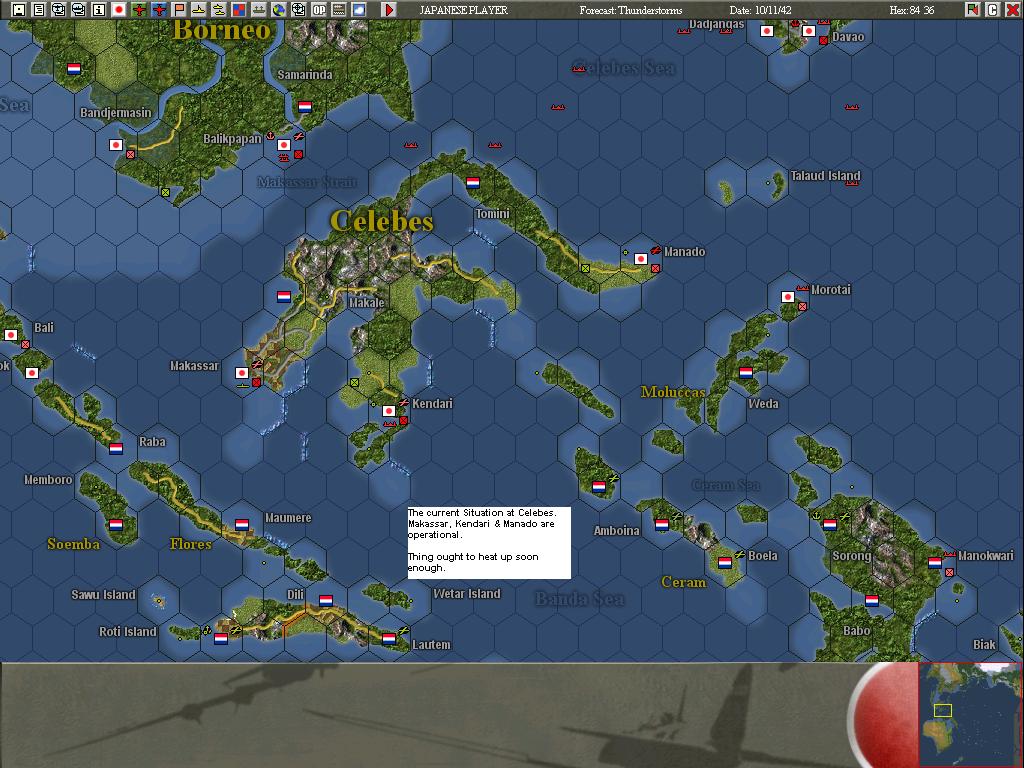This screenshot has height=768, width=1024.
Task: Click the 'Hex: 84 36' status readout
Action: click(x=912, y=10)
